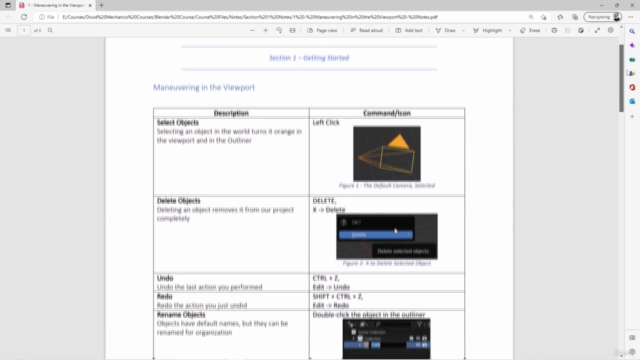Enter full screen mode
640x360 pixels.
597,31
